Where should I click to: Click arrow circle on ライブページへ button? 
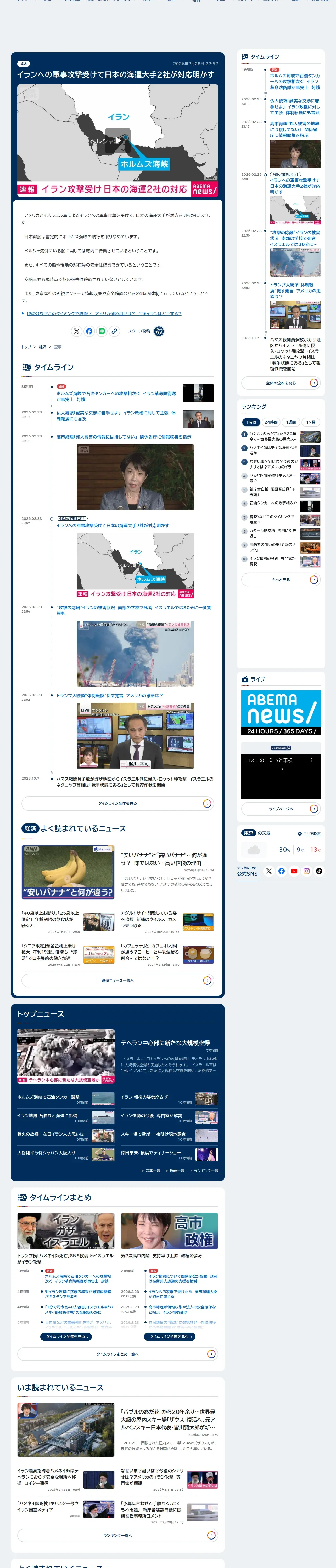click(313, 809)
